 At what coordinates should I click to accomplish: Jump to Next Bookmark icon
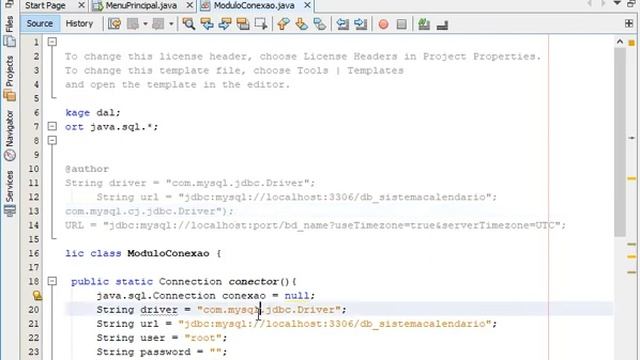pos(302,24)
